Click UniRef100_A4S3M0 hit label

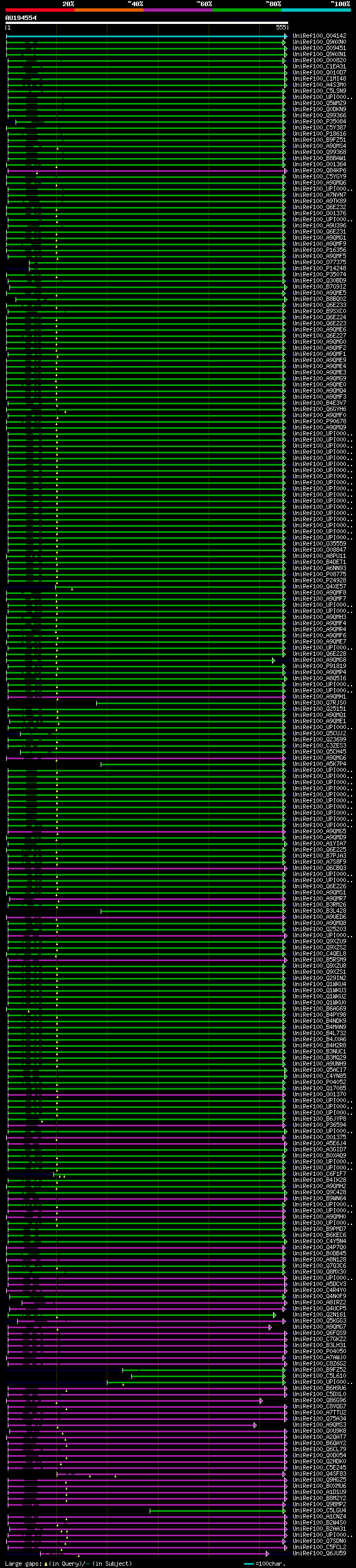[319, 85]
